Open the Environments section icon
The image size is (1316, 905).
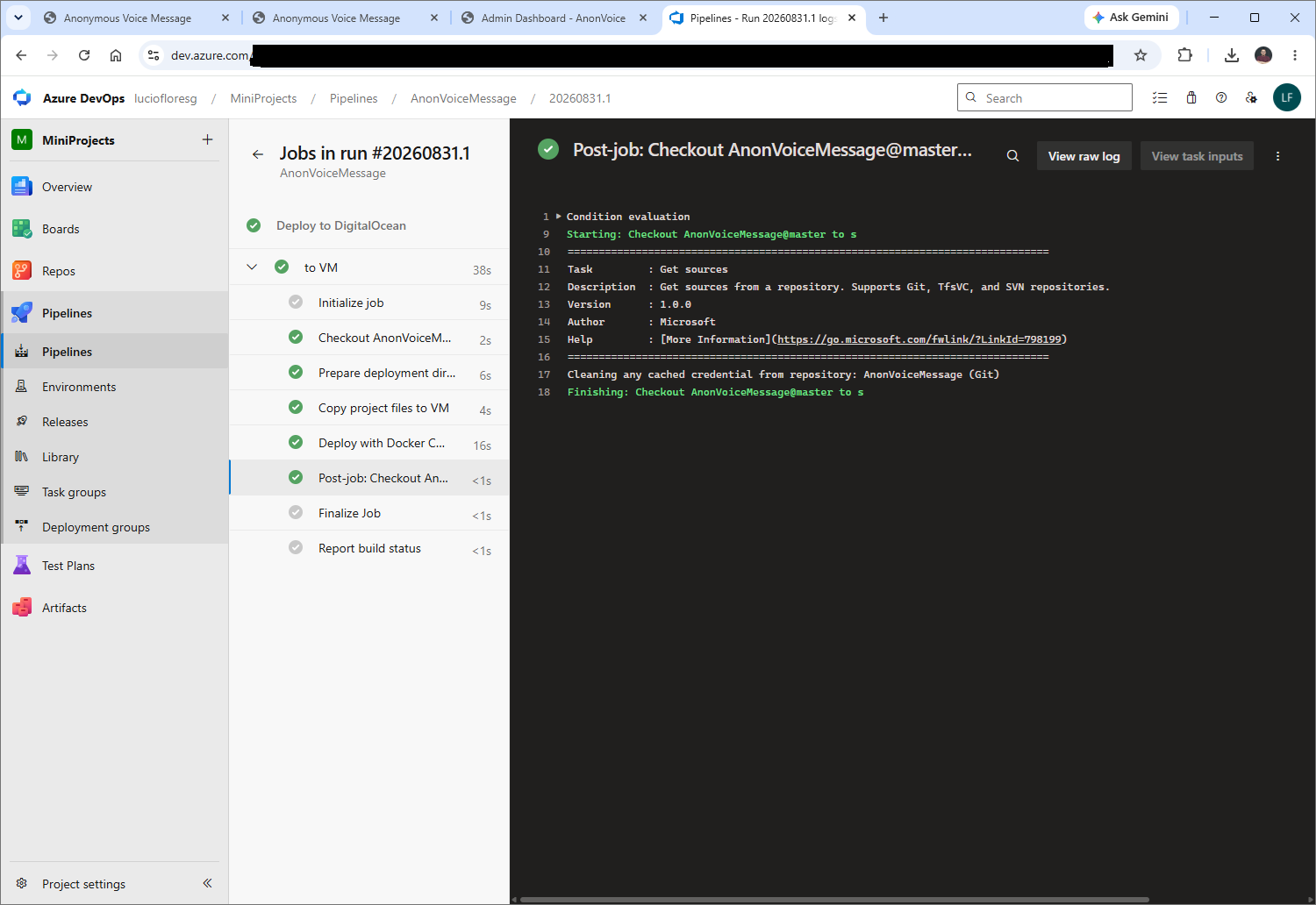coord(22,386)
